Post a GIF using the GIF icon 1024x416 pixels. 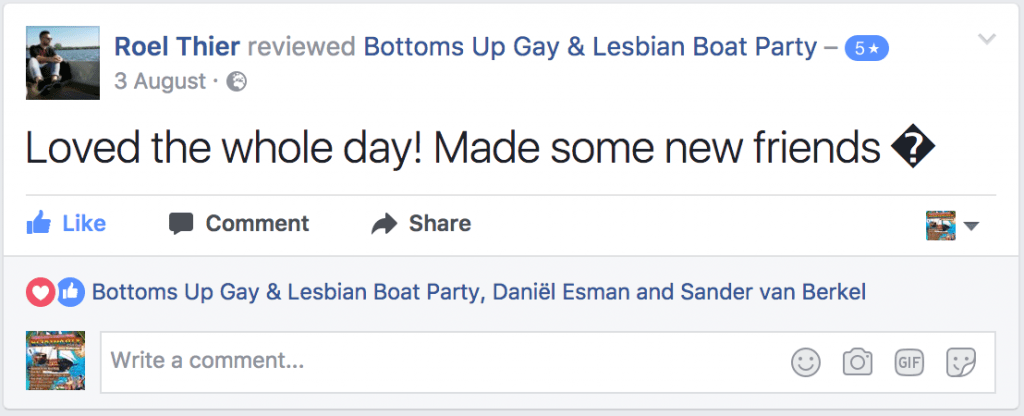point(909,362)
